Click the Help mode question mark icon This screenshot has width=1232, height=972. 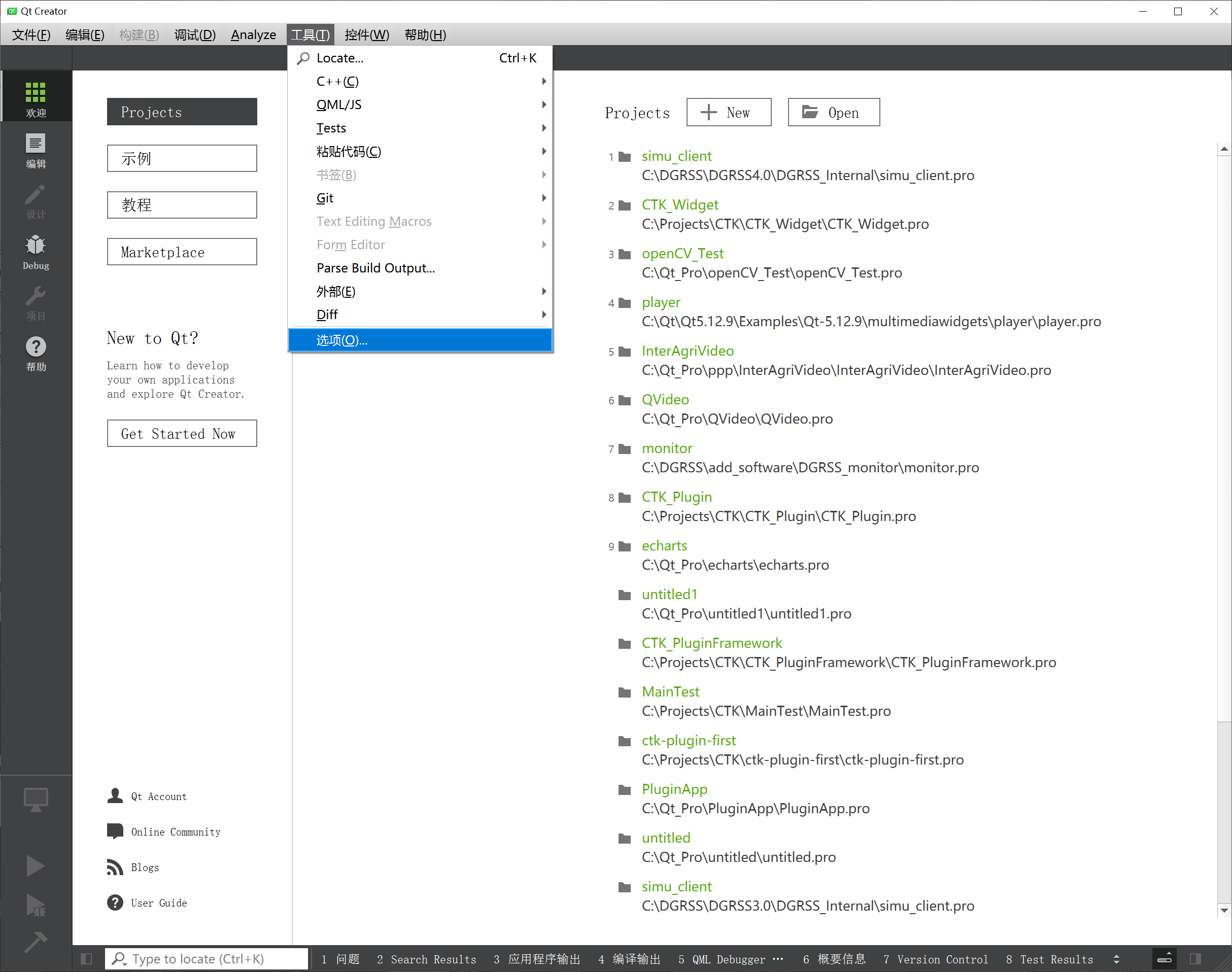coord(36,347)
